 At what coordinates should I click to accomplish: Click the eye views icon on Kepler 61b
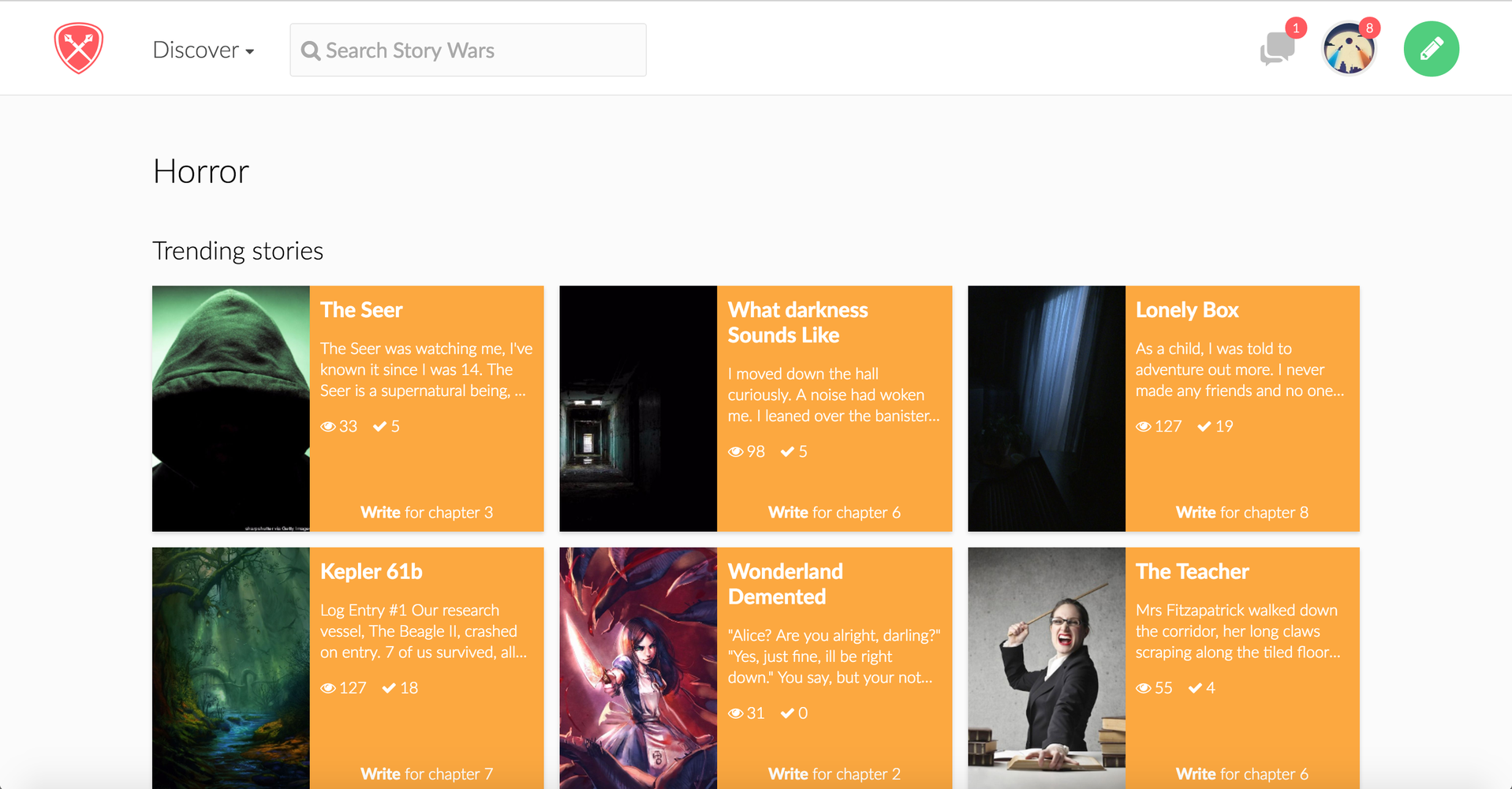[328, 689]
